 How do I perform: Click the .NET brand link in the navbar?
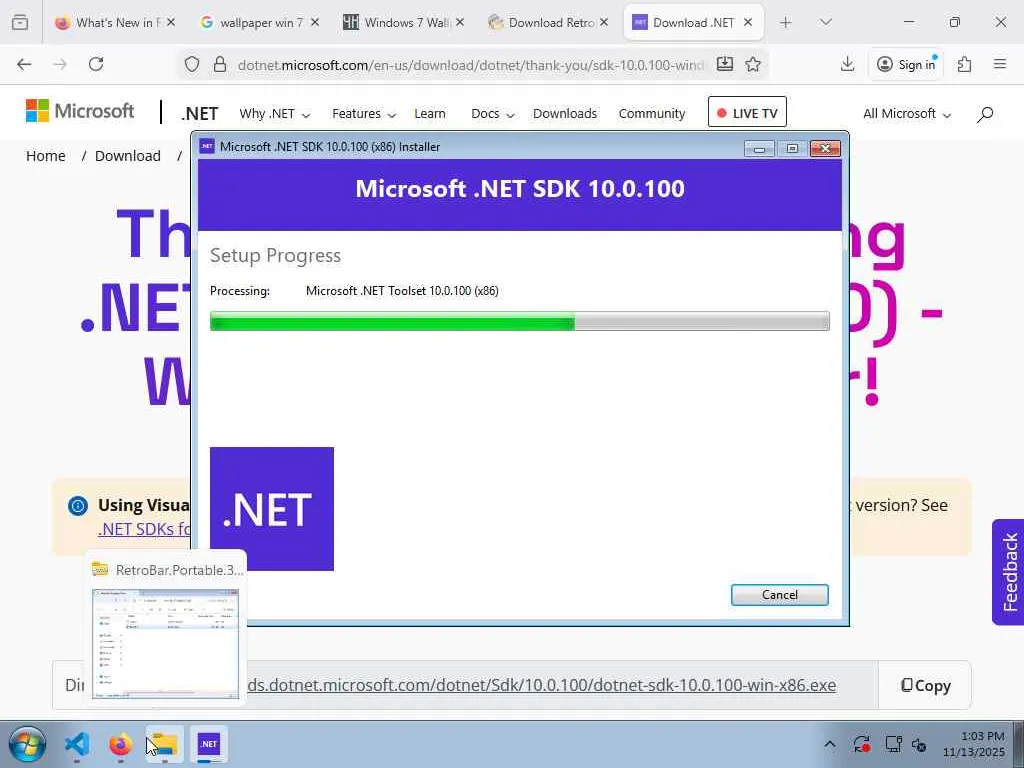pos(200,114)
